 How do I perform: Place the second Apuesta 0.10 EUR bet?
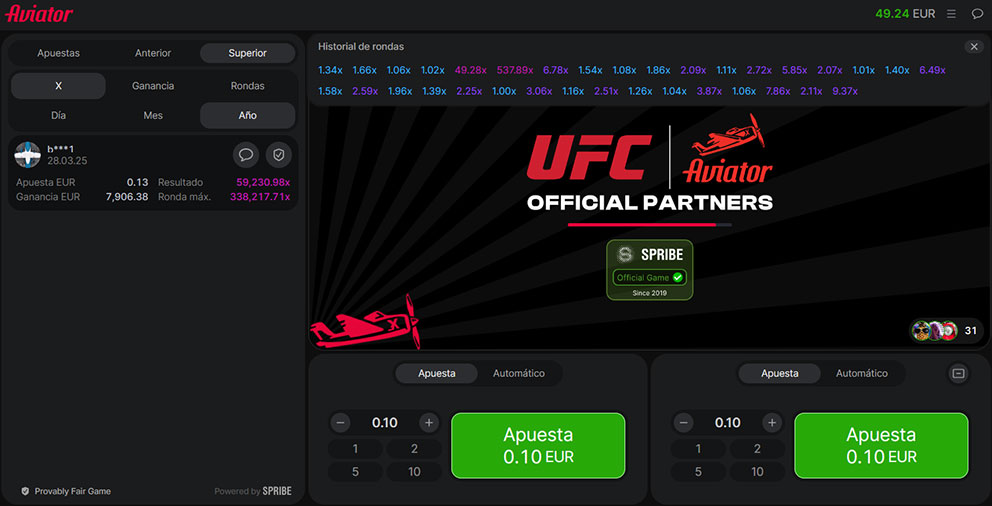pos(881,446)
